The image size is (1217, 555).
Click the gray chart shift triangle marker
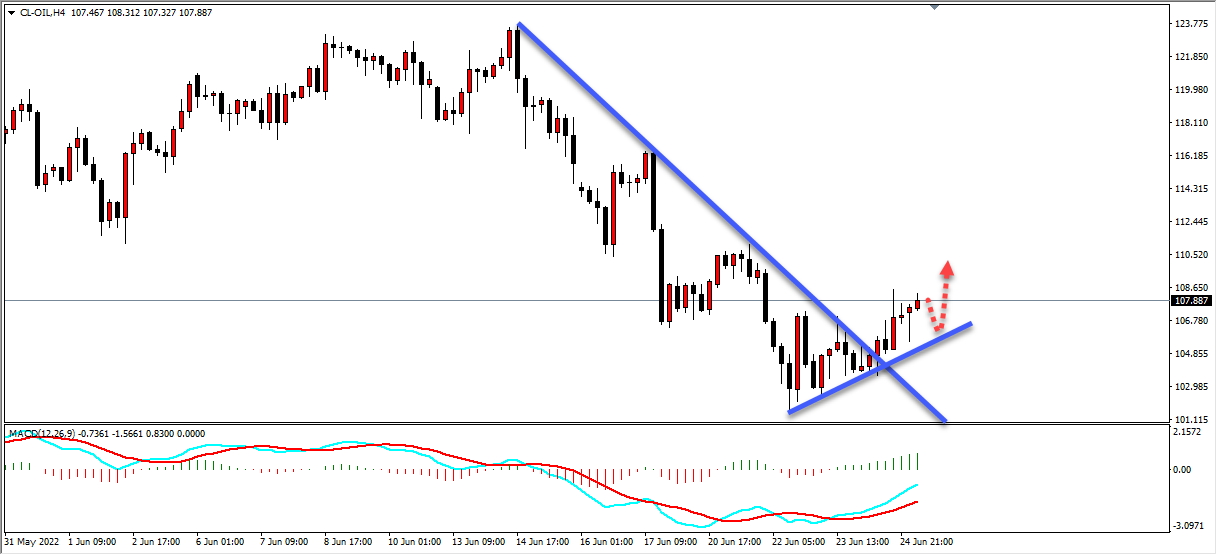[934, 6]
